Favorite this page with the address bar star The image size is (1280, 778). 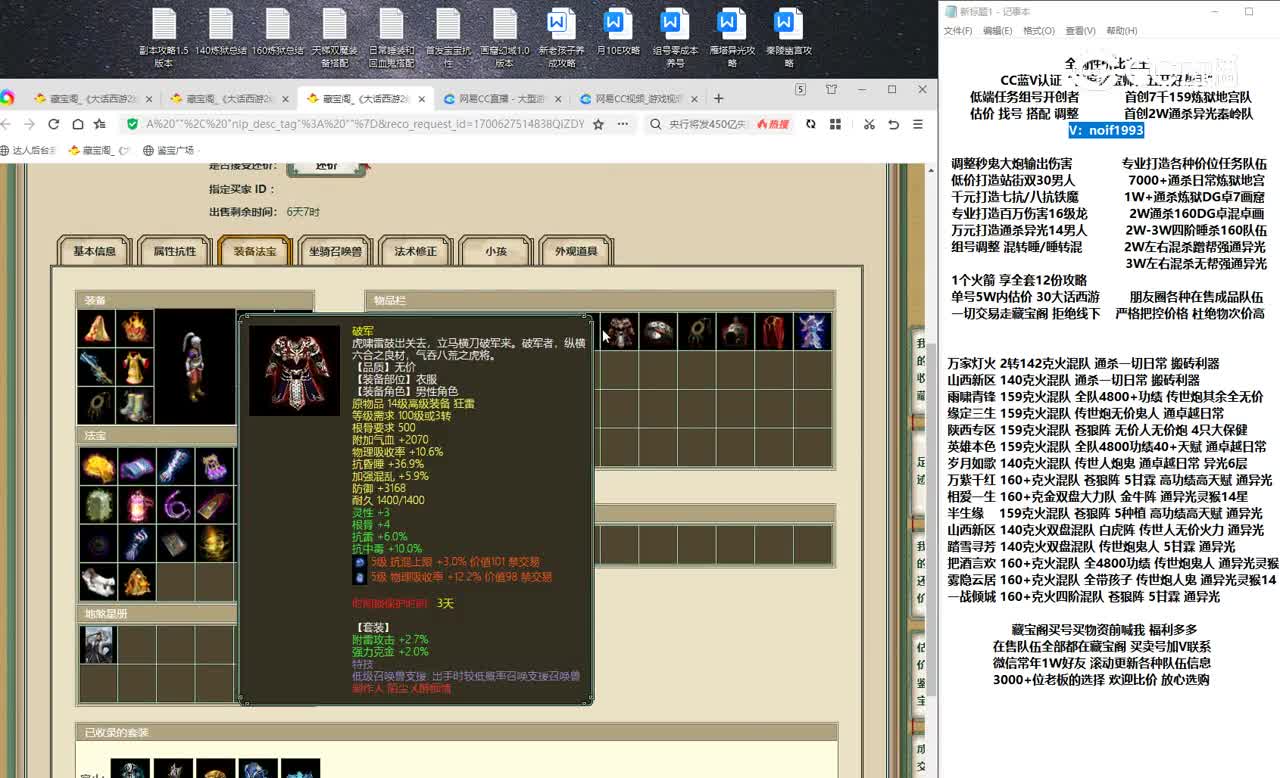(598, 124)
